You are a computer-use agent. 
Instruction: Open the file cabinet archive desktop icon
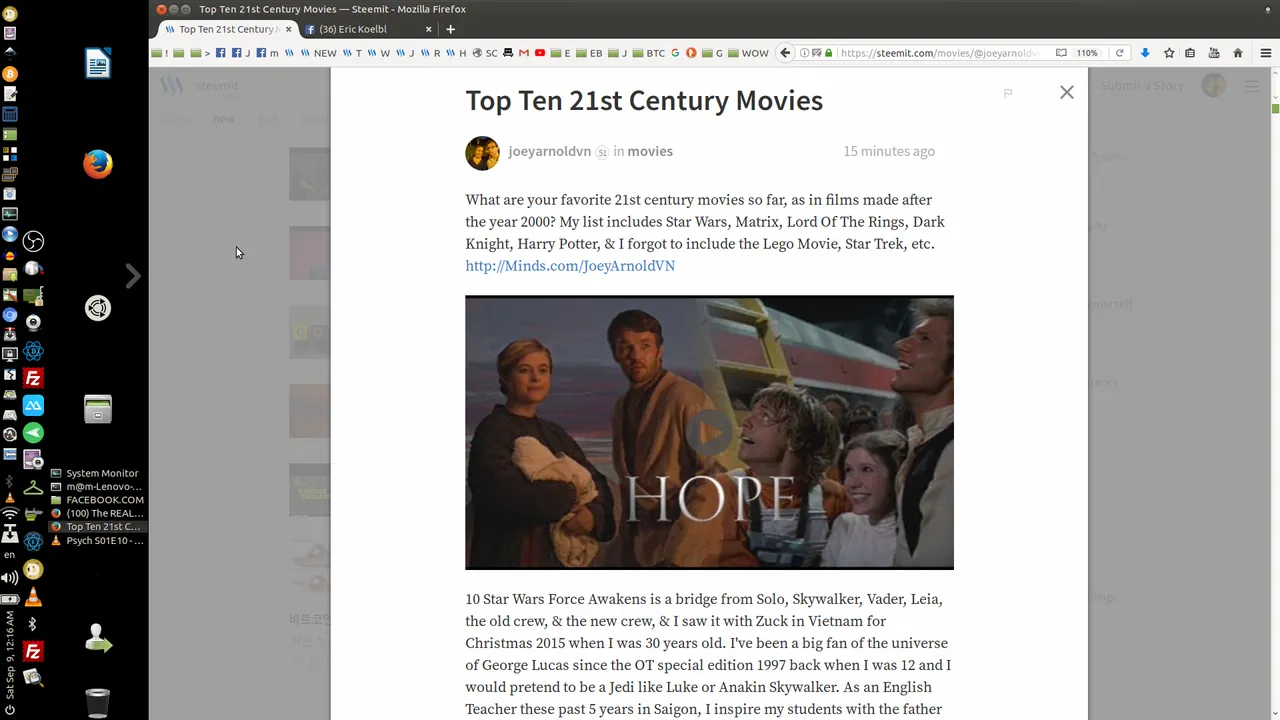coord(98,408)
